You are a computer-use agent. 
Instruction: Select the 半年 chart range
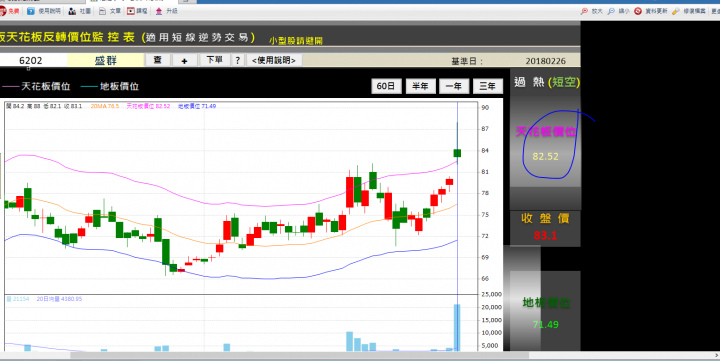point(420,86)
